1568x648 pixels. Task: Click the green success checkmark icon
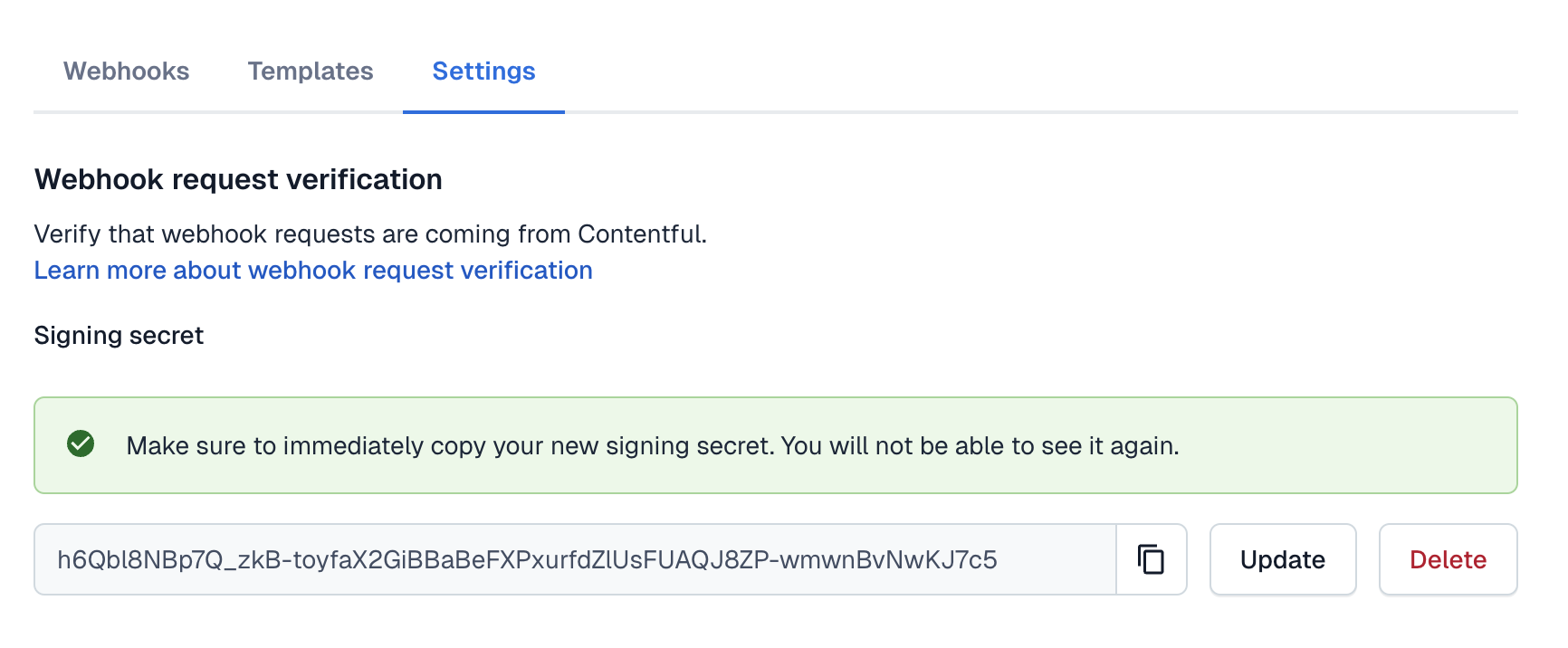pyautogui.click(x=81, y=443)
